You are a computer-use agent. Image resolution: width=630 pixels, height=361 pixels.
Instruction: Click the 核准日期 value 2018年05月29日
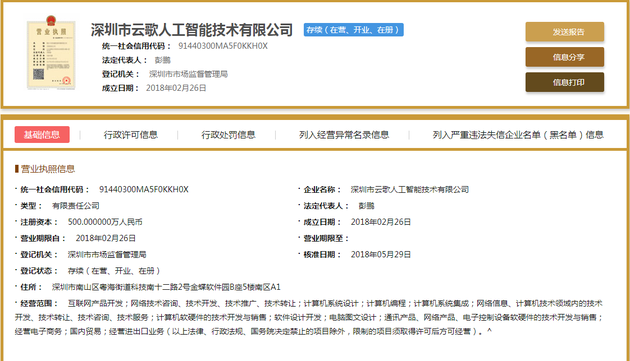(x=380, y=254)
